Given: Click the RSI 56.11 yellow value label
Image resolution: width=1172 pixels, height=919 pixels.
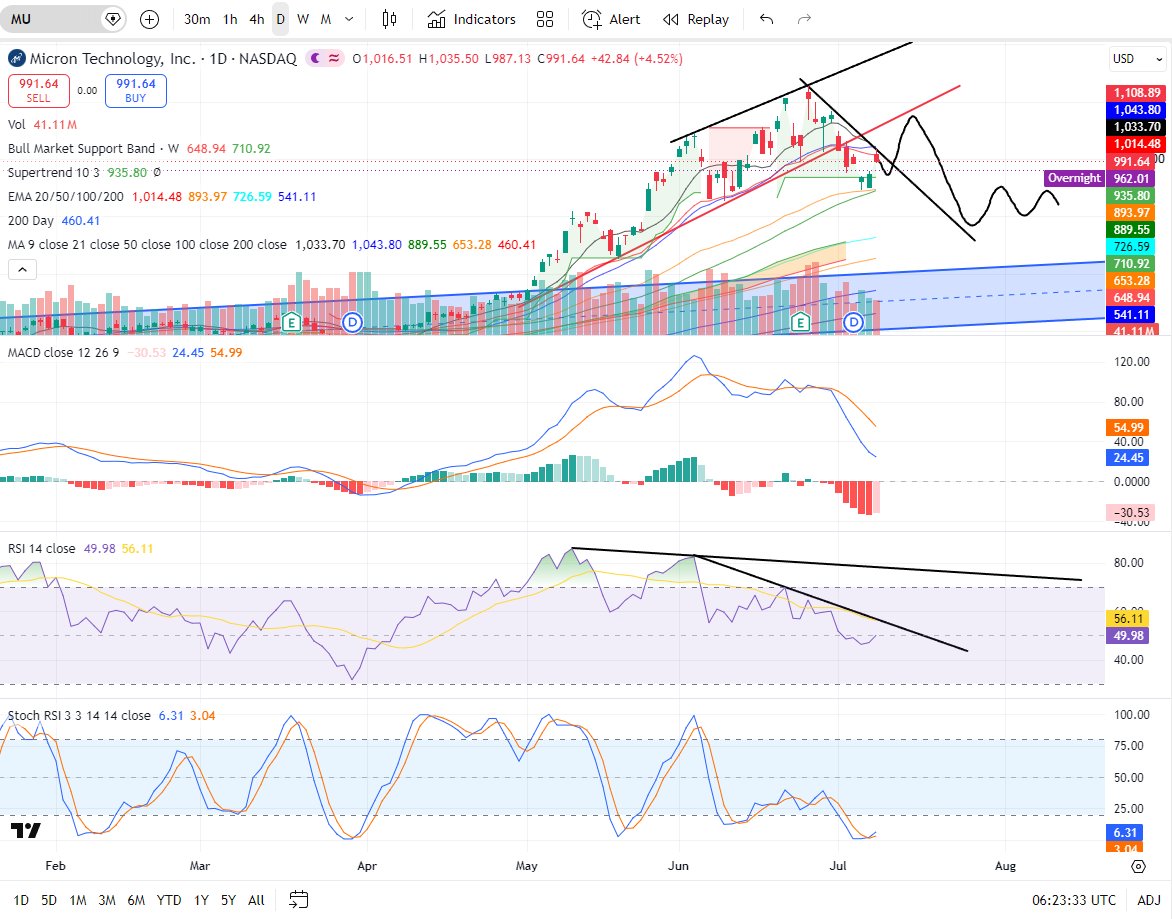Looking at the screenshot, I should coord(1128,619).
